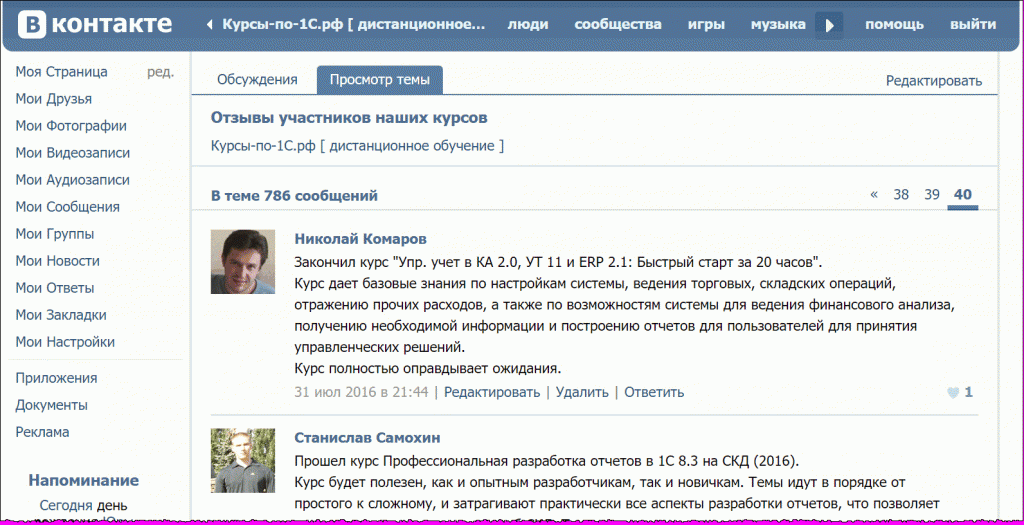Open Мои Аудиозаписи in sidebar
The width and height of the screenshot is (1024, 525).
click(72, 180)
